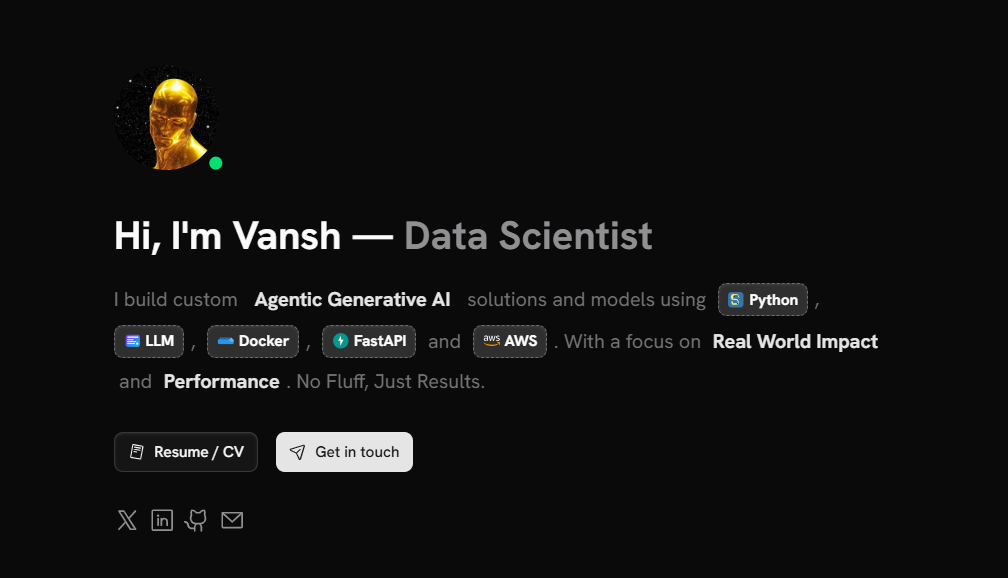Select the LLM technology badge
Viewport: 1008px width, 578px height.
[x=148, y=341]
